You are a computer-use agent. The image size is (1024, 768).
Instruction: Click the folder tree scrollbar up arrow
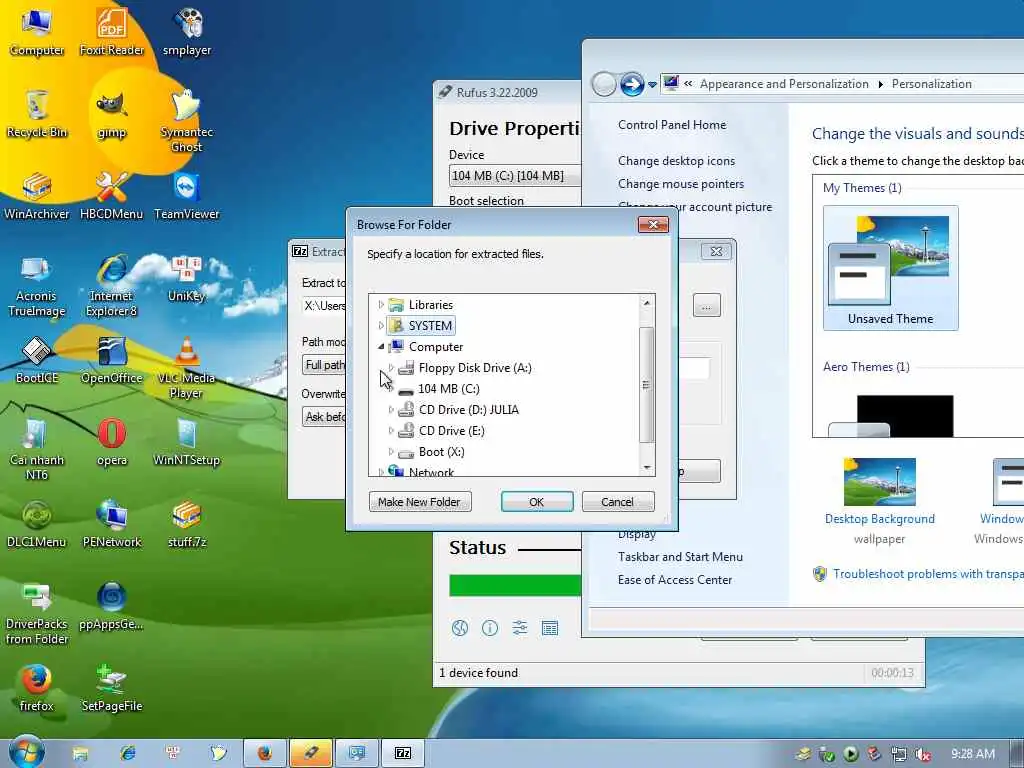pos(647,302)
